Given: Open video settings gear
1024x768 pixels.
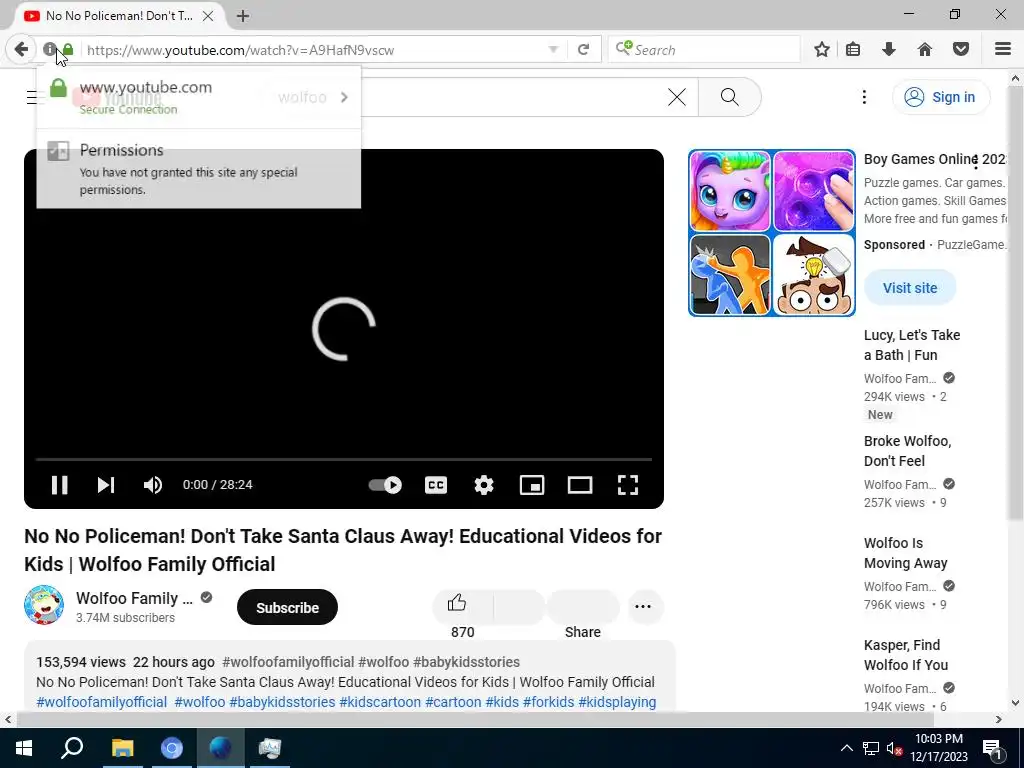Looking at the screenshot, I should (484, 485).
